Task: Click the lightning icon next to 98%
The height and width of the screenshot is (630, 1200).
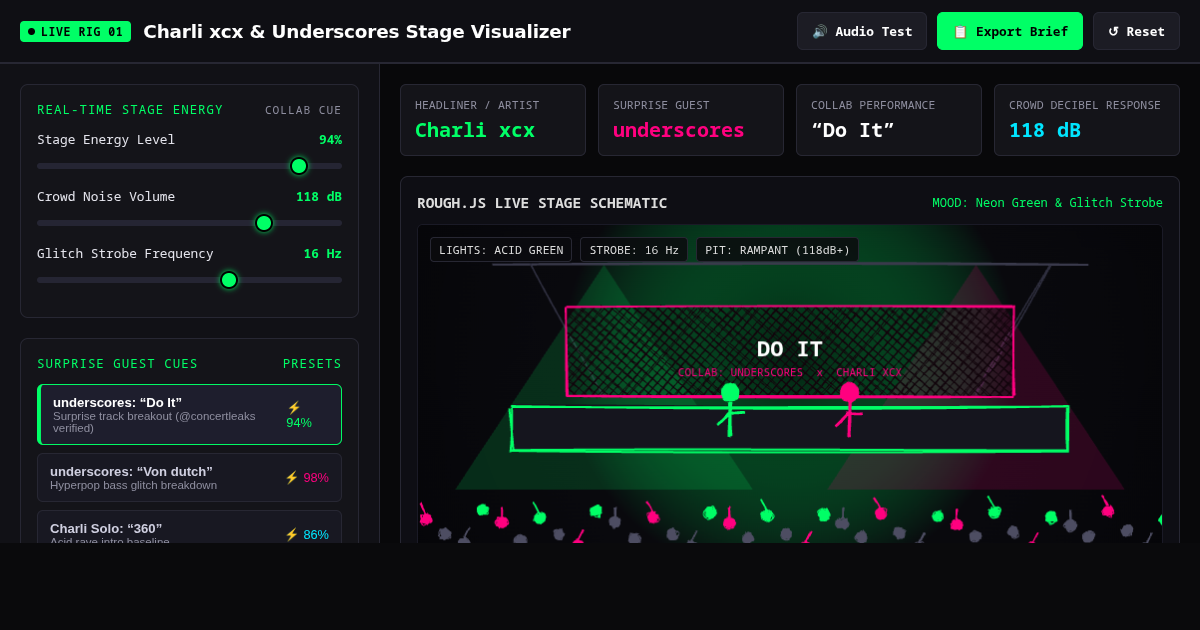Action: coord(292,477)
